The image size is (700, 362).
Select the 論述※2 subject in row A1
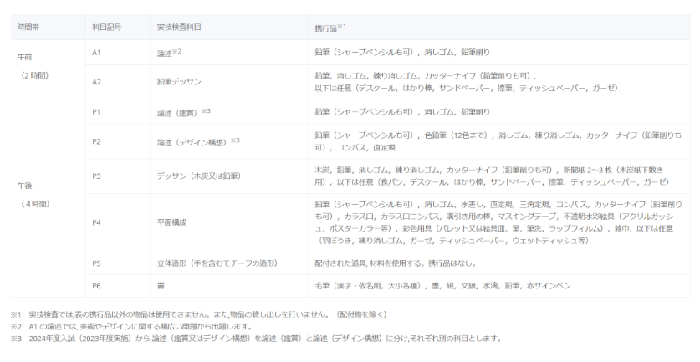(x=169, y=53)
